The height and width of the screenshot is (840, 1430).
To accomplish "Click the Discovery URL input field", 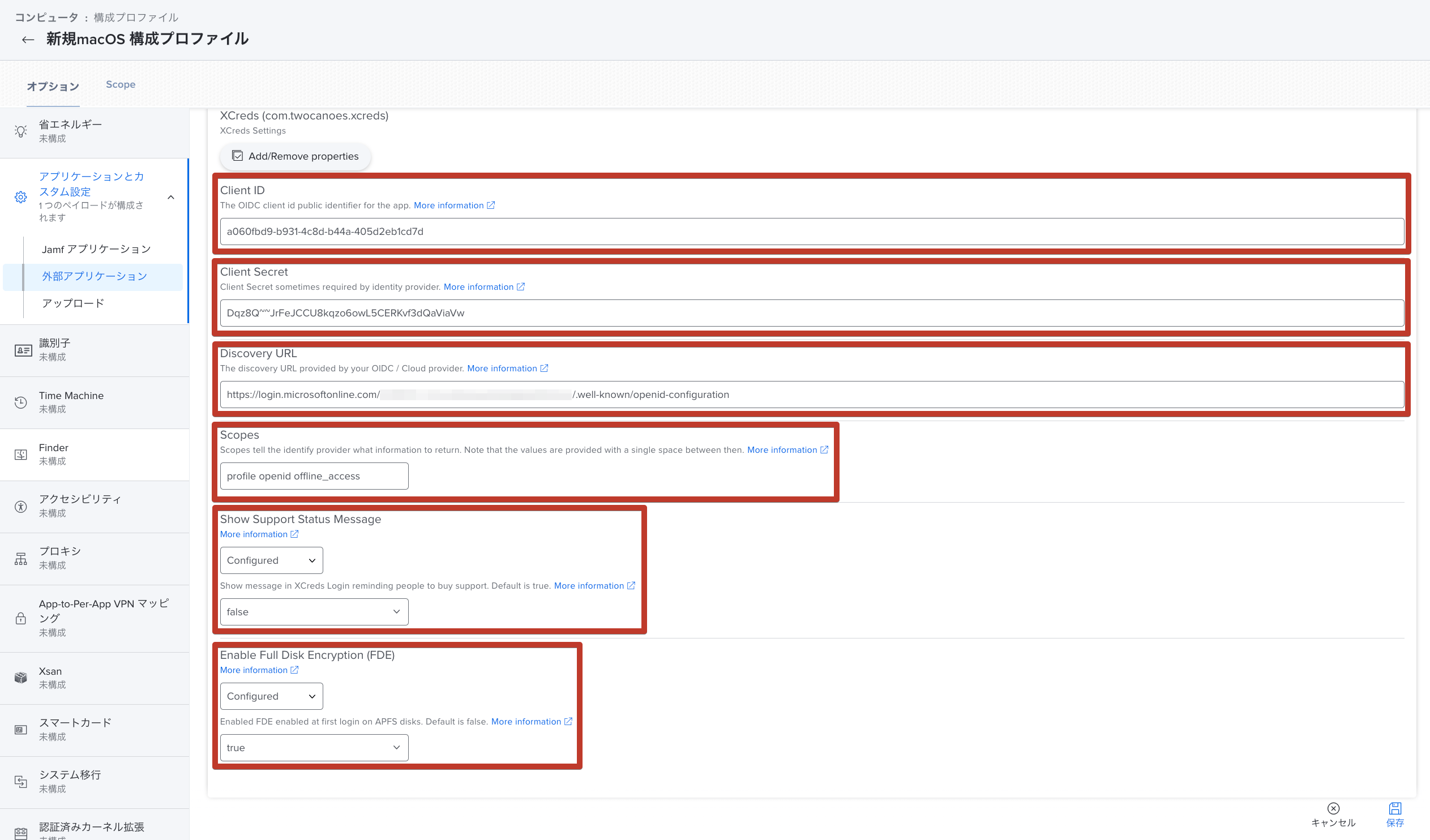I will (x=812, y=395).
